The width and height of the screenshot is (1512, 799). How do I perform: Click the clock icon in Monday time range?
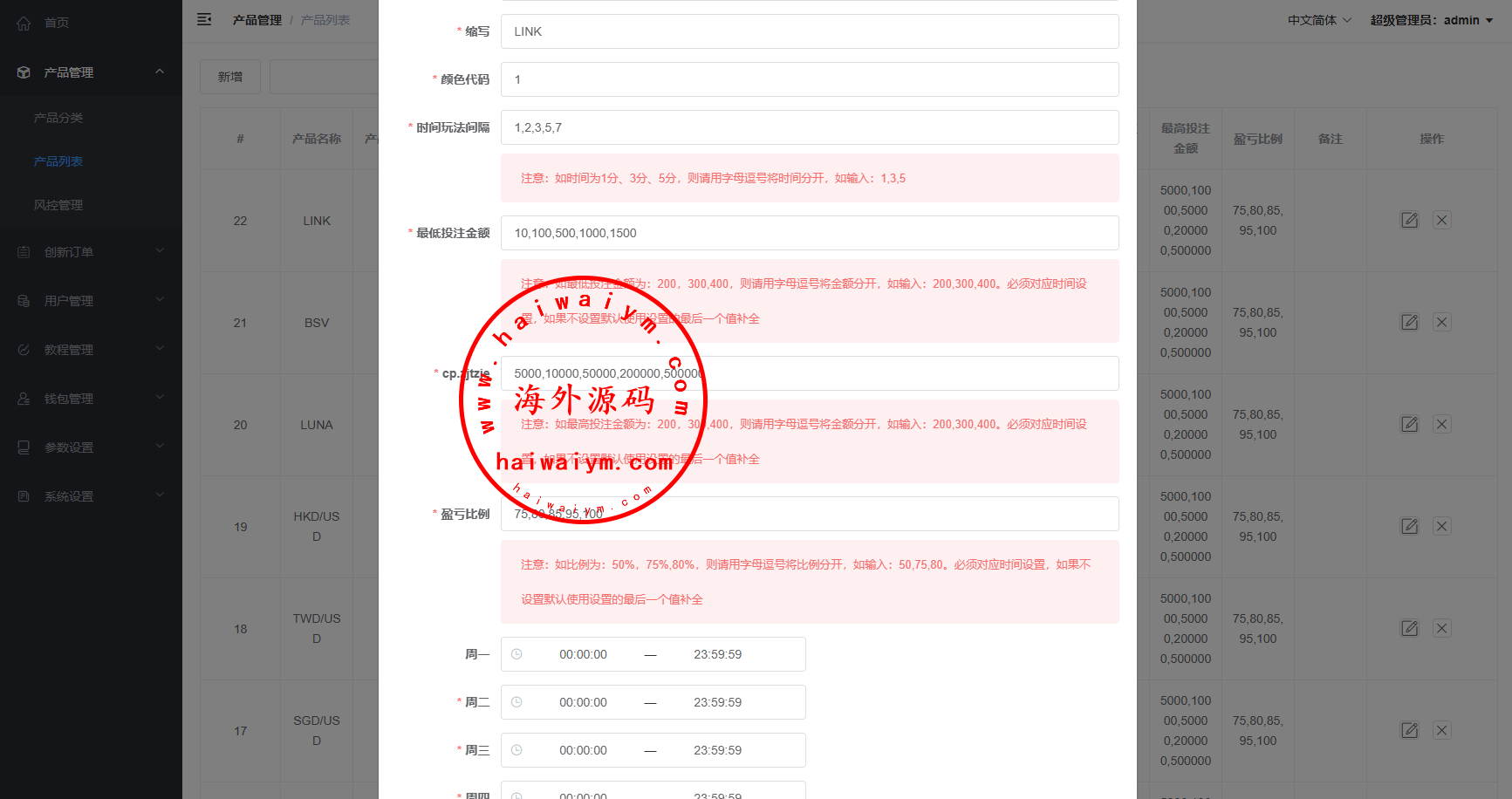point(517,654)
